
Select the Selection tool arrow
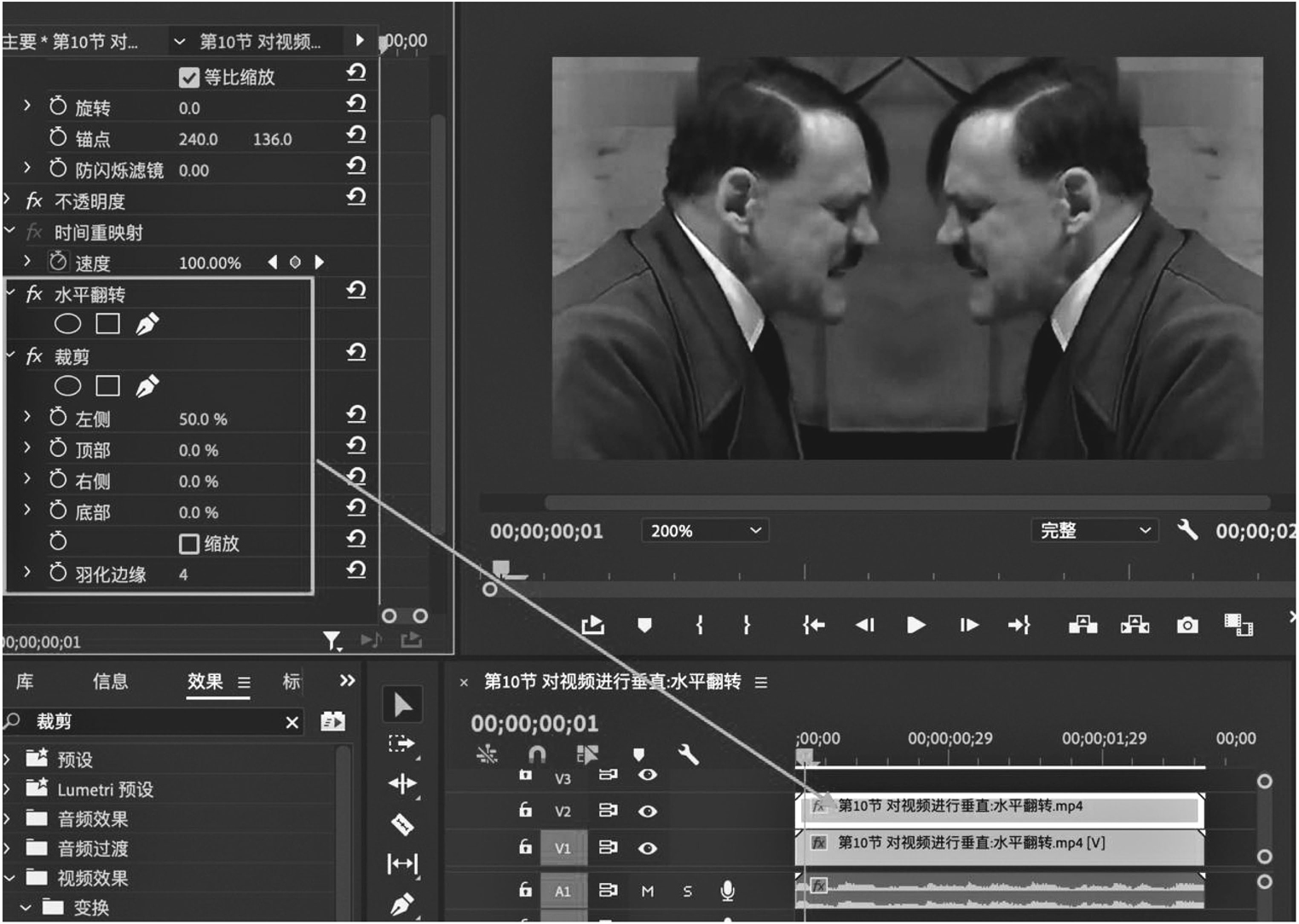tap(403, 705)
